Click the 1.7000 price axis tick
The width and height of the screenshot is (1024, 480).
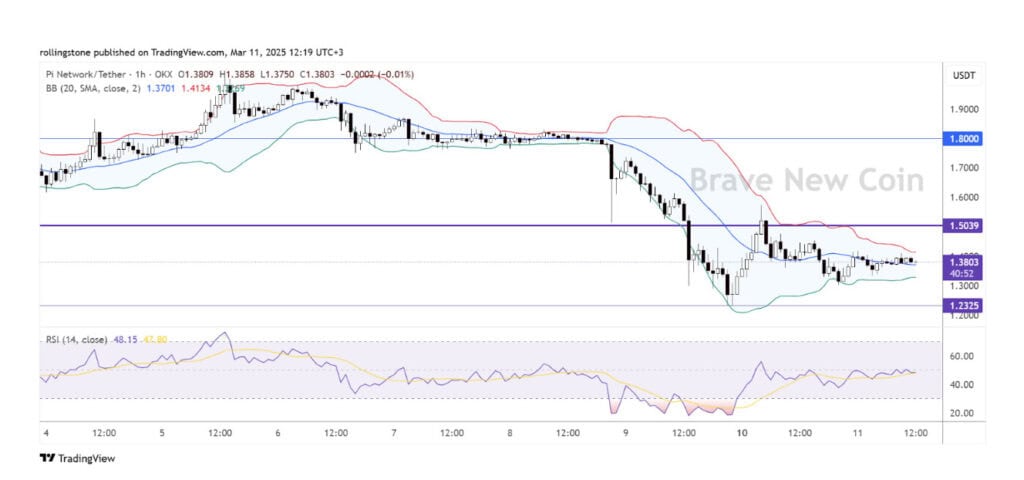[964, 168]
